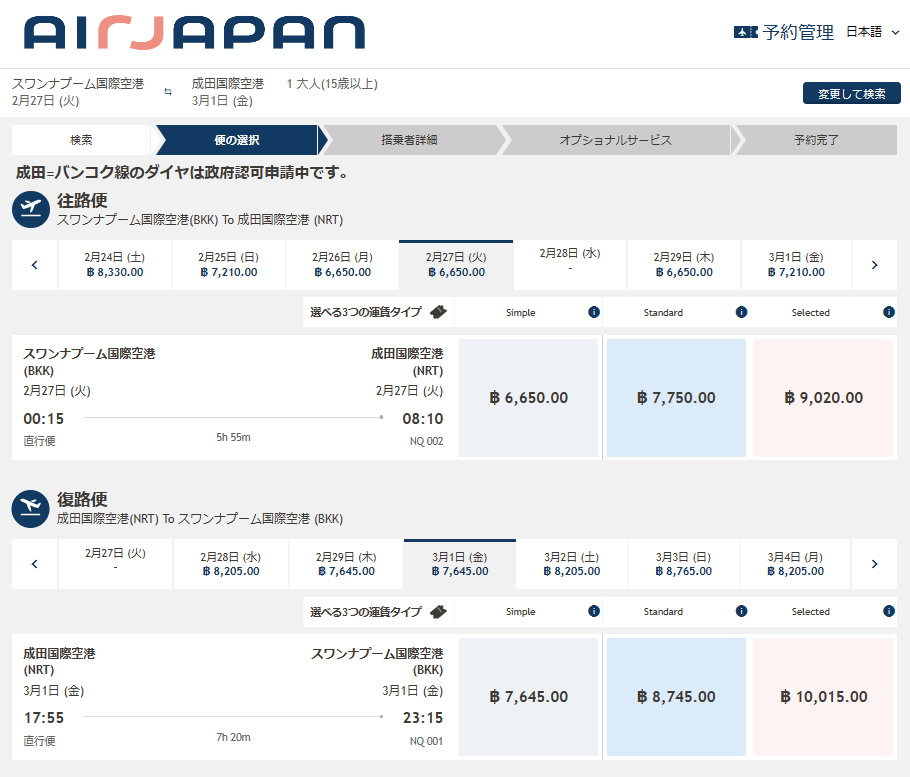The height and width of the screenshot is (777, 910).
Task: Click スワンナプーム国際空港 in the search summary
Action: (x=78, y=84)
